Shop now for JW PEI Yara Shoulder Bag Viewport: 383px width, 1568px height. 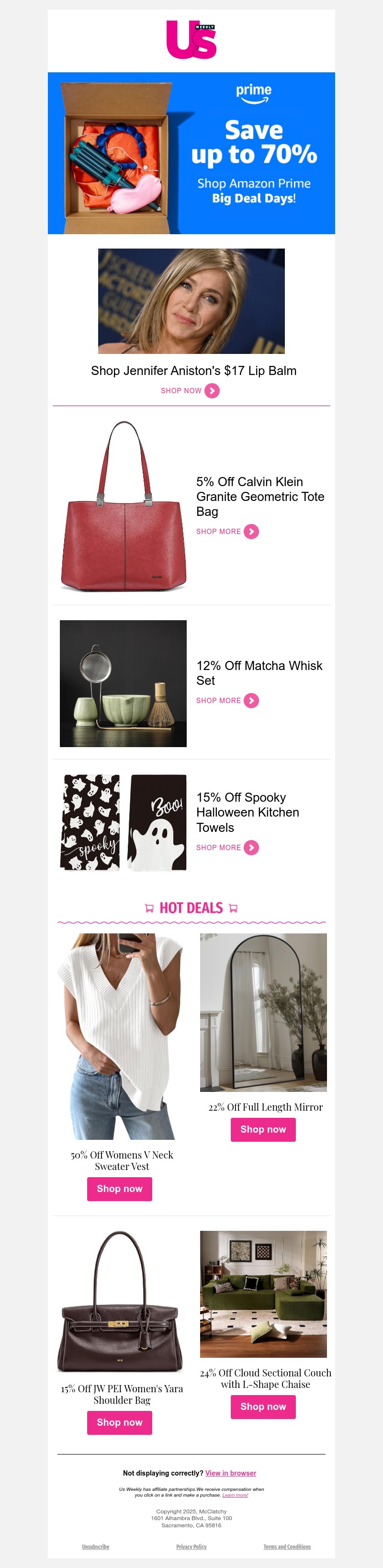[x=119, y=1422]
